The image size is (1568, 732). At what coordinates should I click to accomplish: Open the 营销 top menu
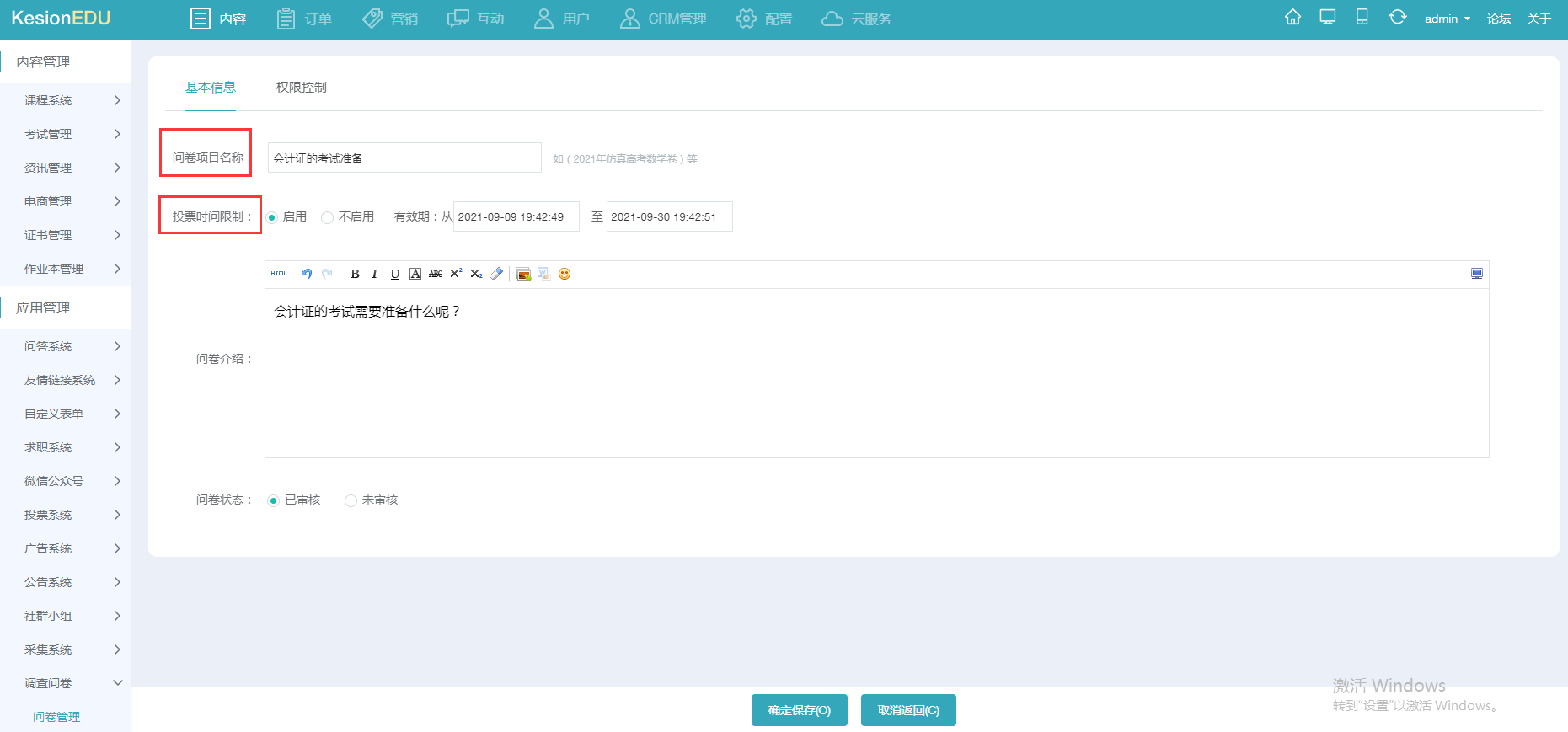click(x=390, y=19)
